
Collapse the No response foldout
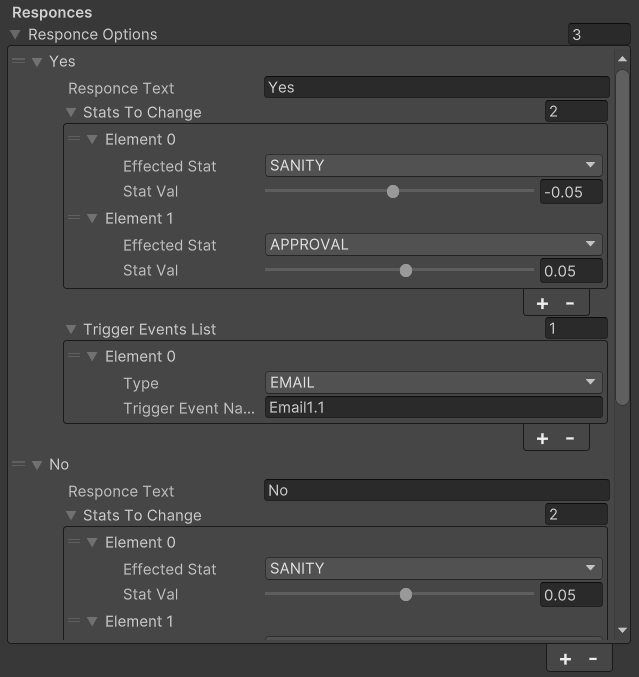click(37, 465)
